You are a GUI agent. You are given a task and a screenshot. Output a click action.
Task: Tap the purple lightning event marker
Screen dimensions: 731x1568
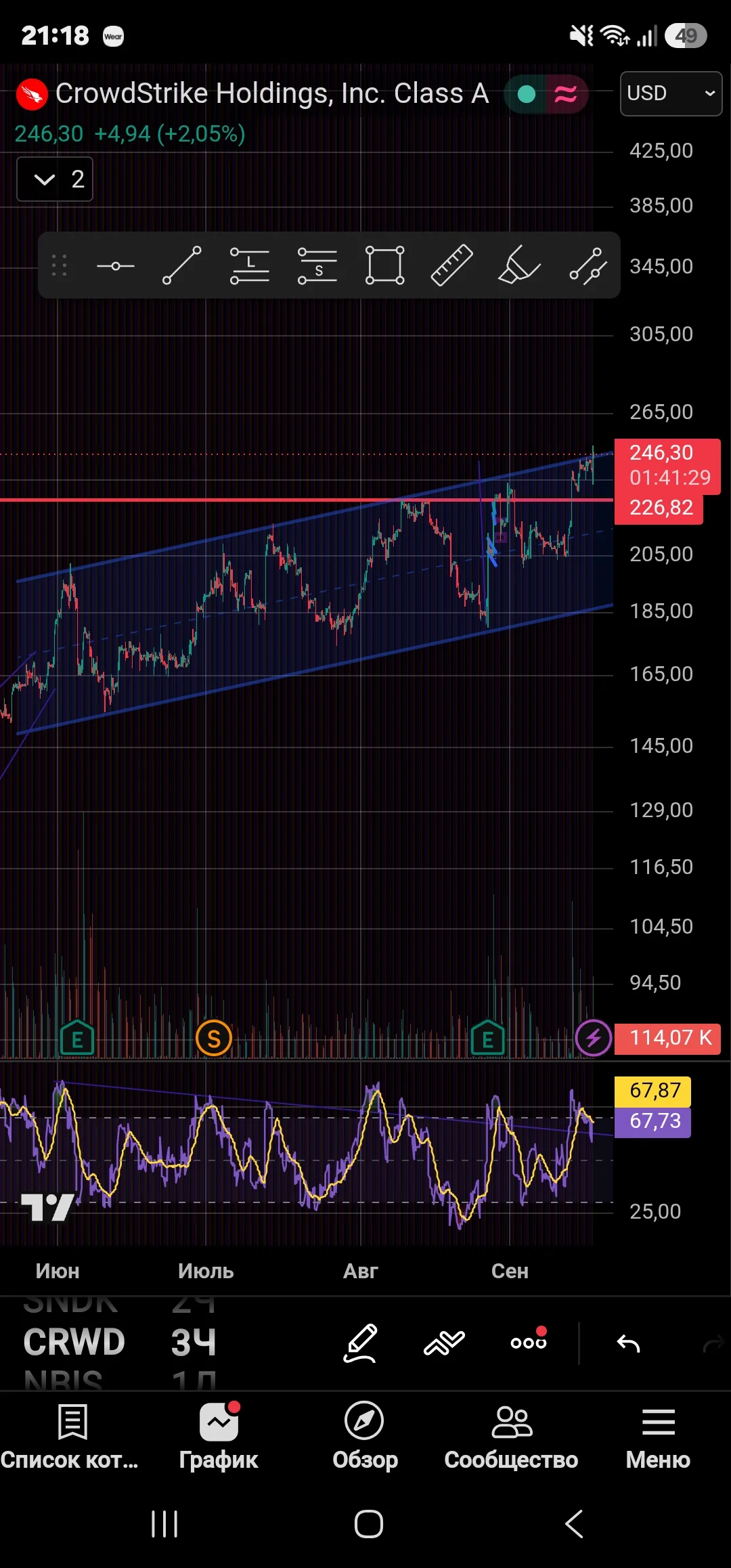(593, 1038)
